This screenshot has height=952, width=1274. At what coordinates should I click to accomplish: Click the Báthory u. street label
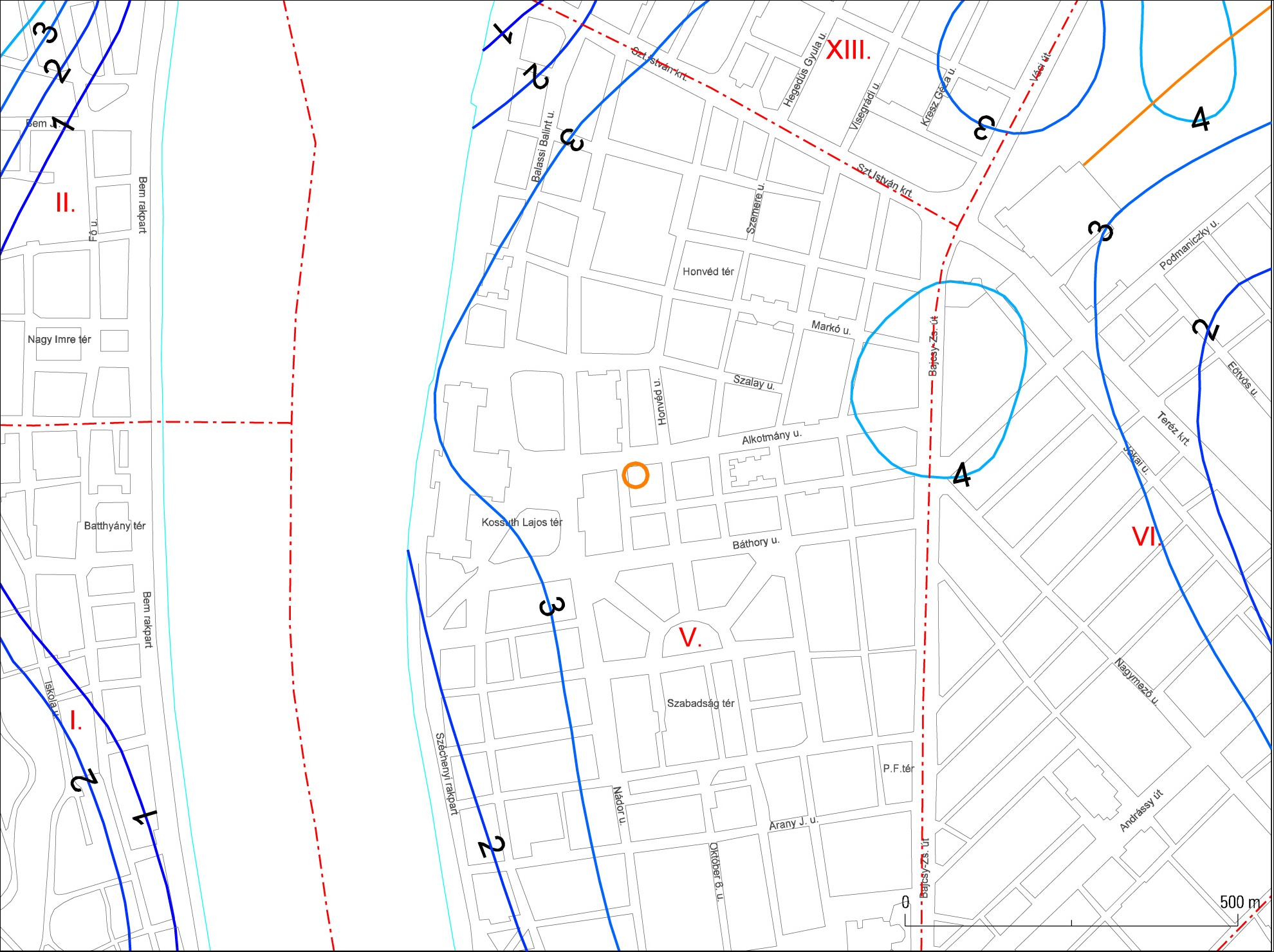[x=756, y=543]
